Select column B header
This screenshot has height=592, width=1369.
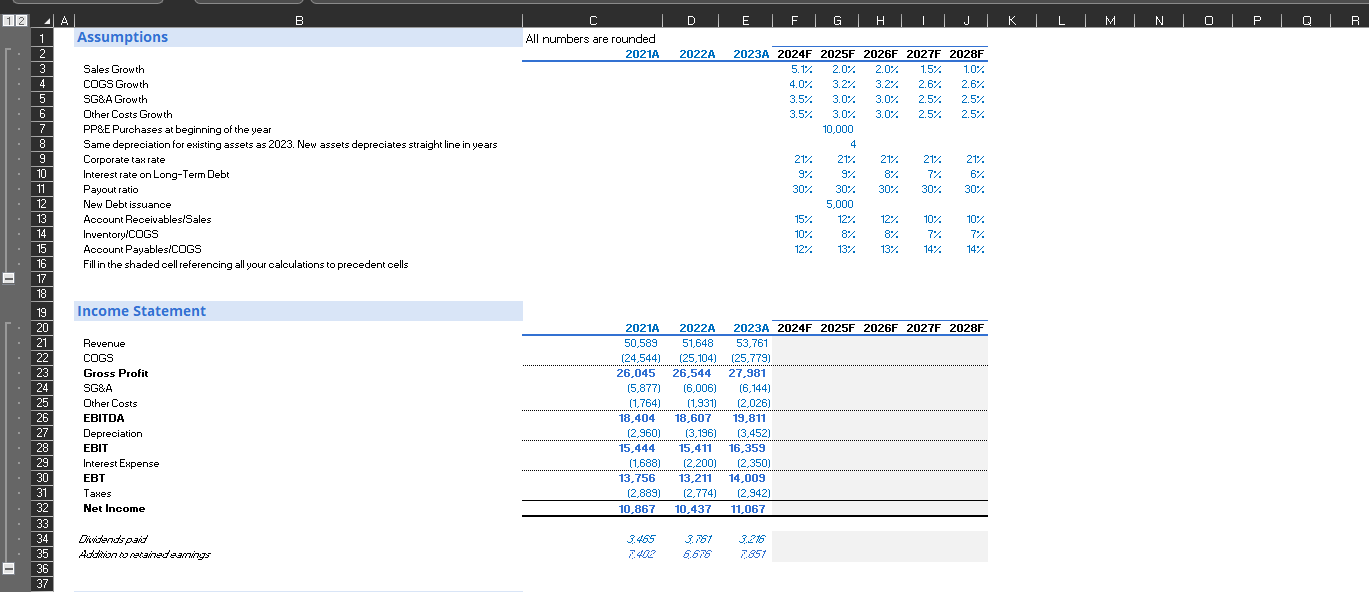point(298,18)
